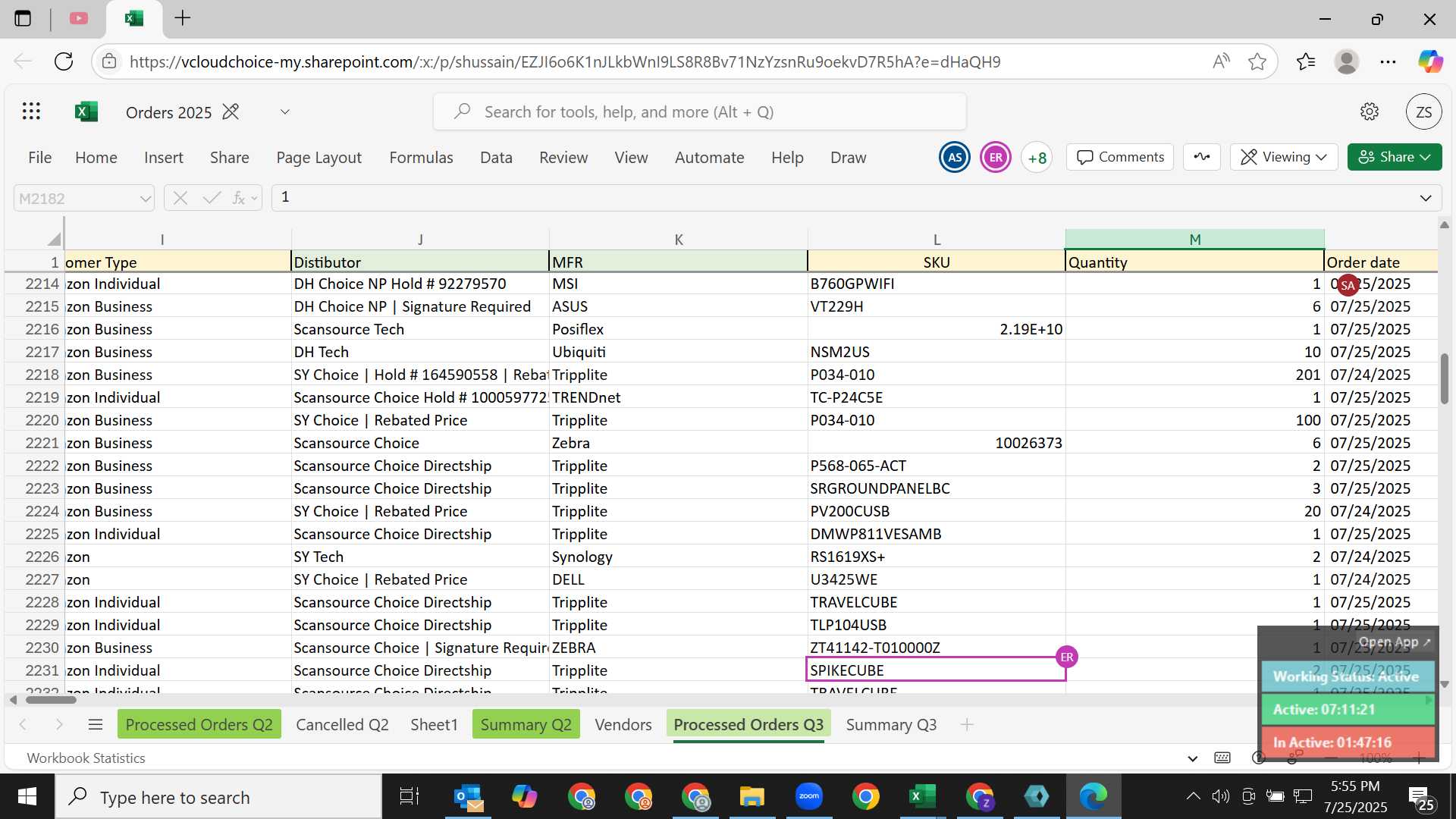
Task: Switch to Summary Q2 sheet
Action: click(526, 724)
